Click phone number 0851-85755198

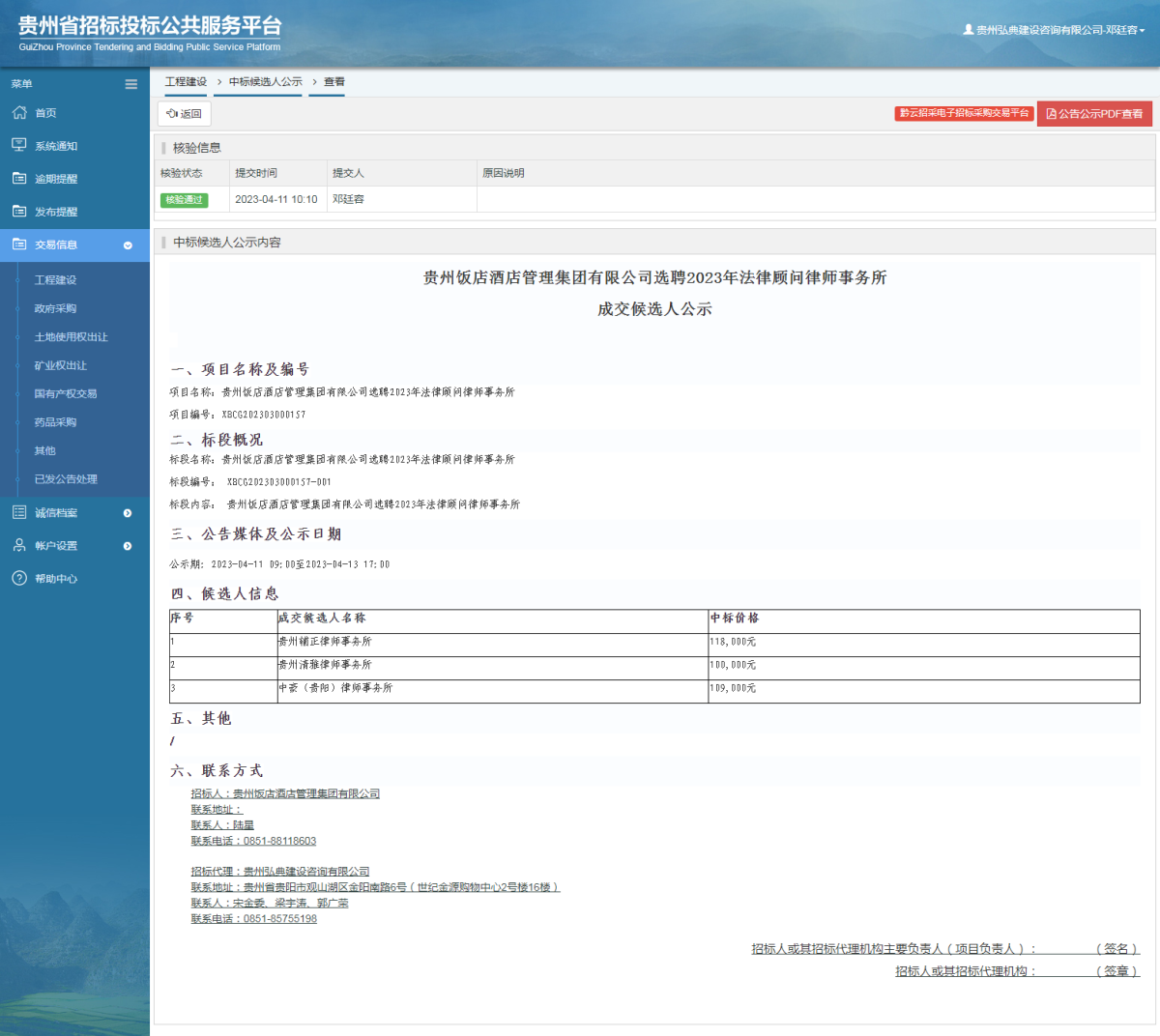(279, 919)
